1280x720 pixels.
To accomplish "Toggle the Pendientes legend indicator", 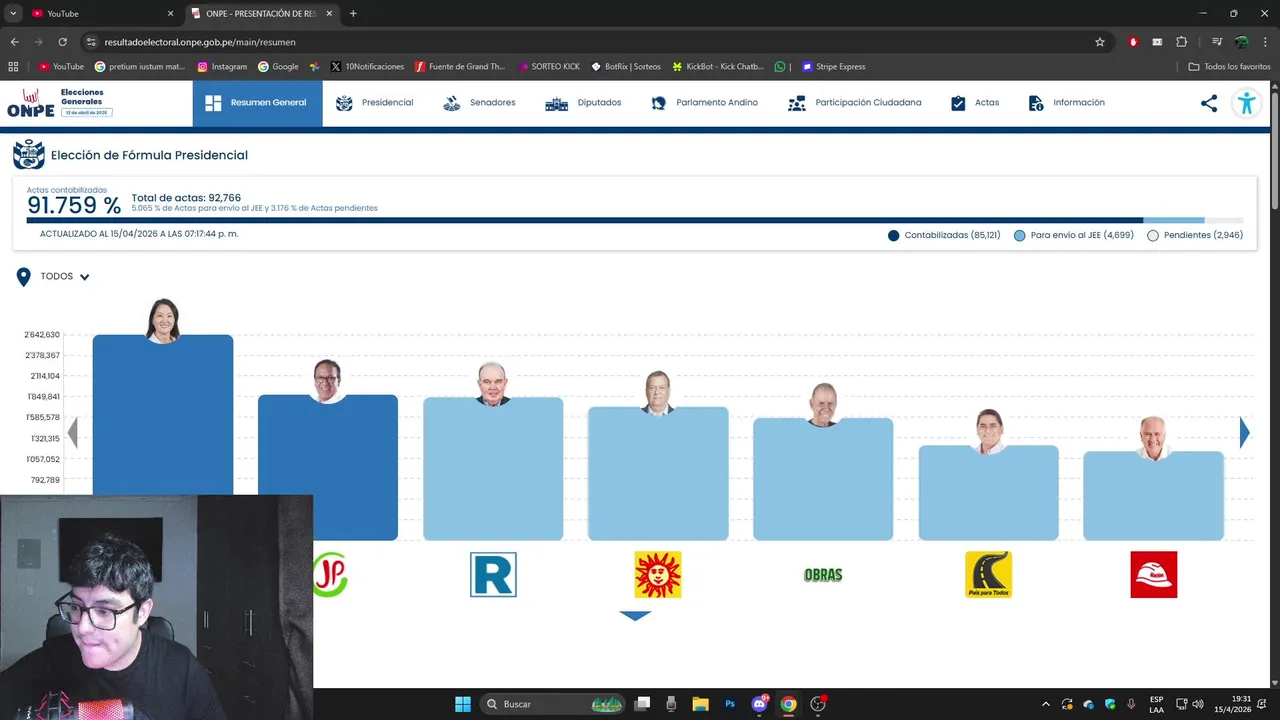I will (1153, 236).
